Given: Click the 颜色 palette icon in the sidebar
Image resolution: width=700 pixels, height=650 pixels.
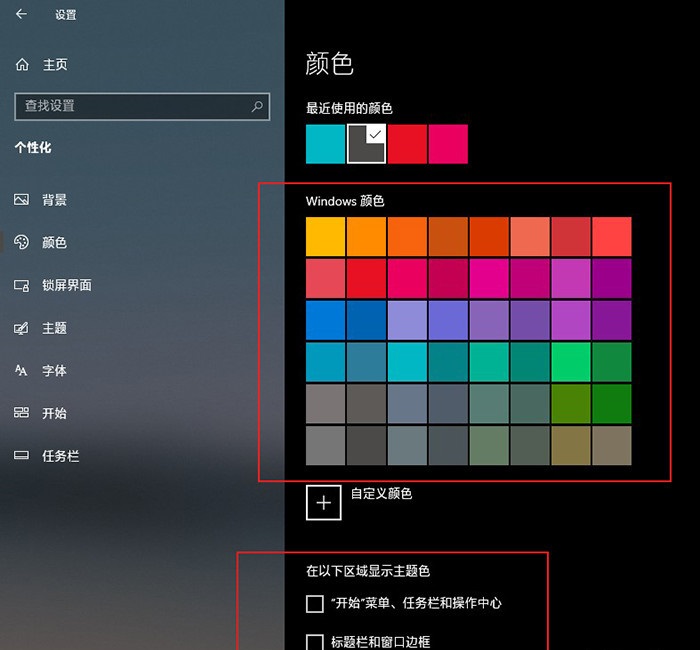Looking at the screenshot, I should [x=21, y=242].
